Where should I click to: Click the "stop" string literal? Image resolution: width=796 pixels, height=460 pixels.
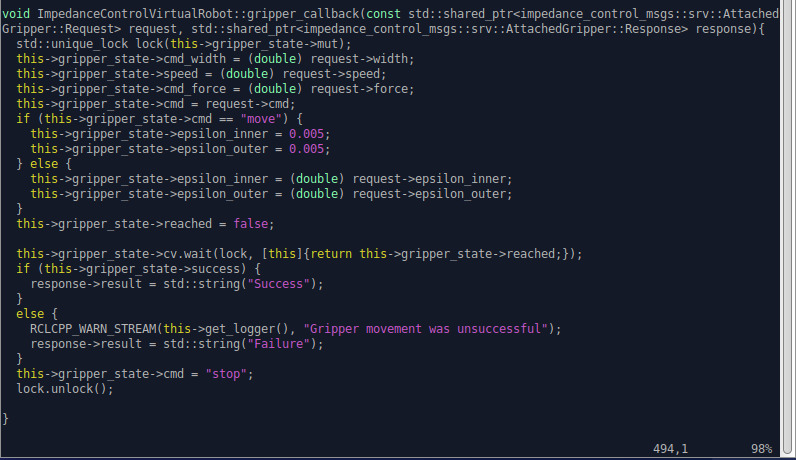click(x=228, y=373)
